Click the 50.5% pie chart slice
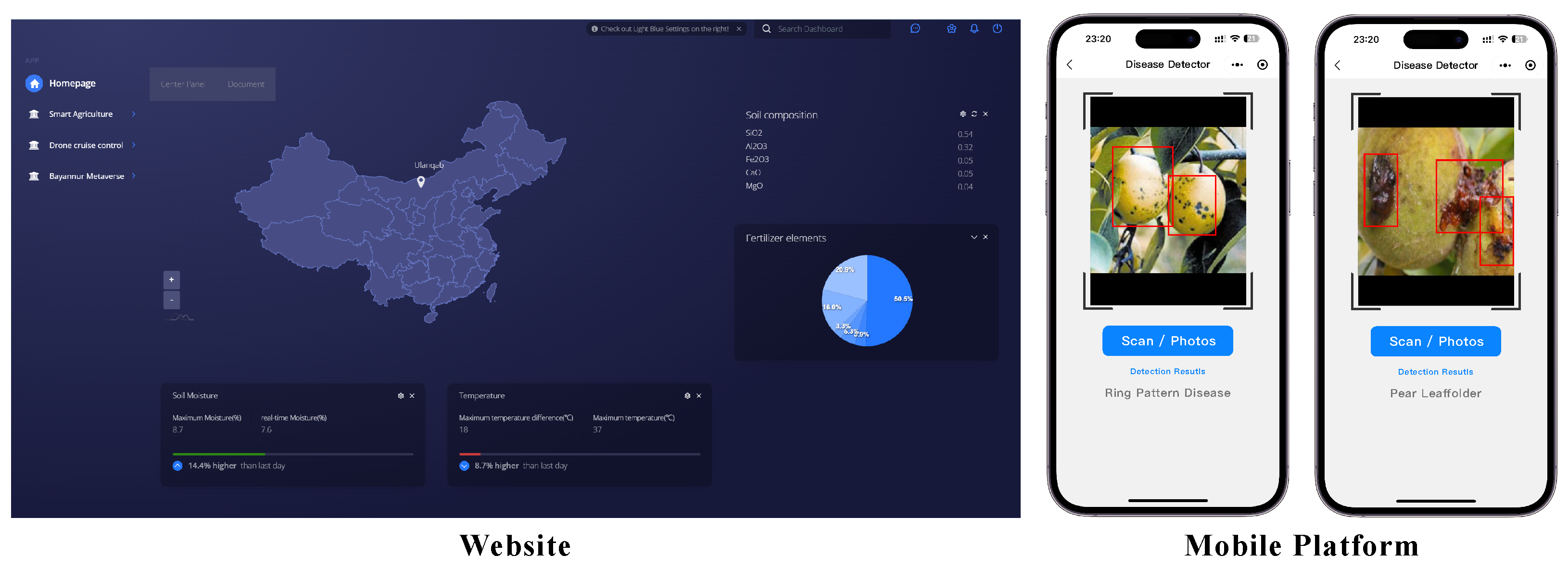Image resolution: width=1568 pixels, height=568 pixels. tap(890, 298)
